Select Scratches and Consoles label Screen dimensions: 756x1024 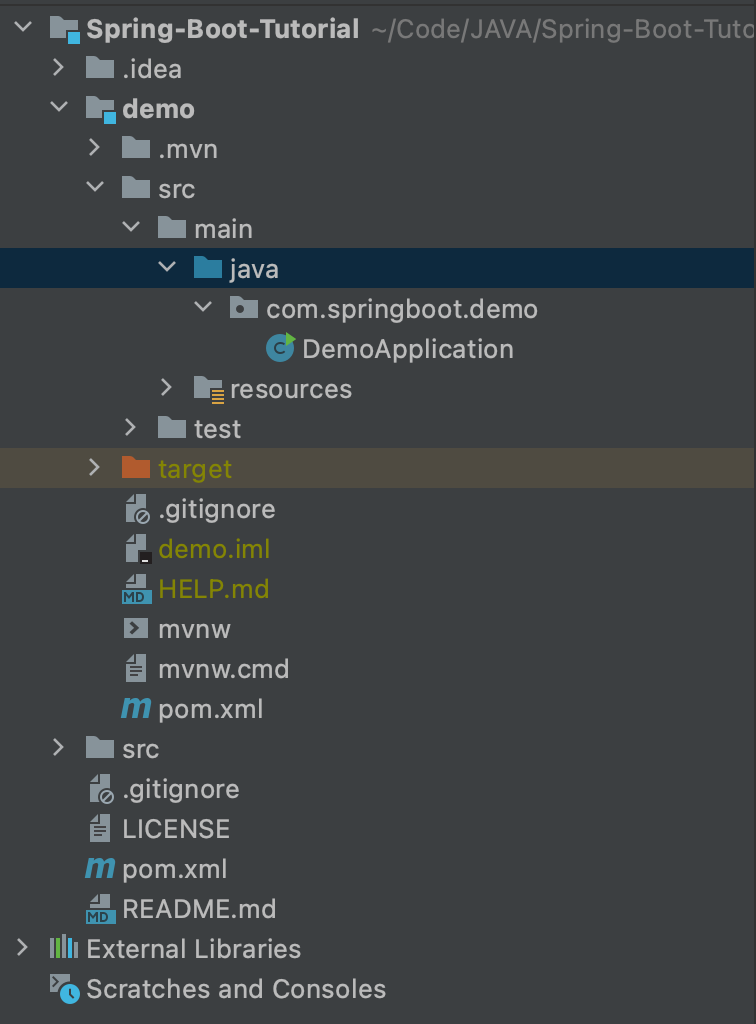(236, 989)
